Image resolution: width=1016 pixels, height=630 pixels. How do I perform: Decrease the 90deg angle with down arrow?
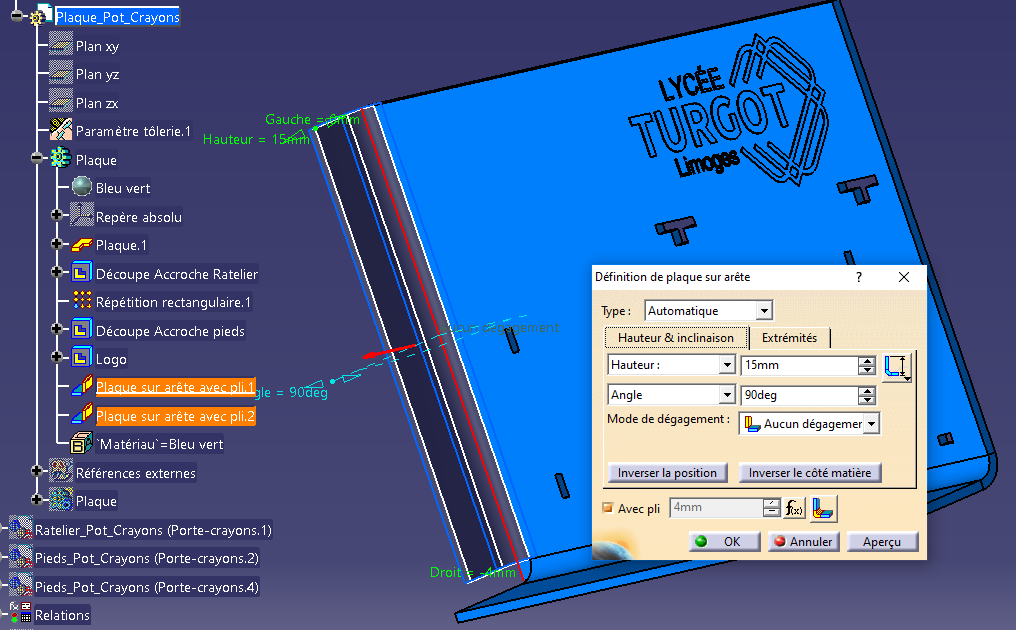(867, 399)
